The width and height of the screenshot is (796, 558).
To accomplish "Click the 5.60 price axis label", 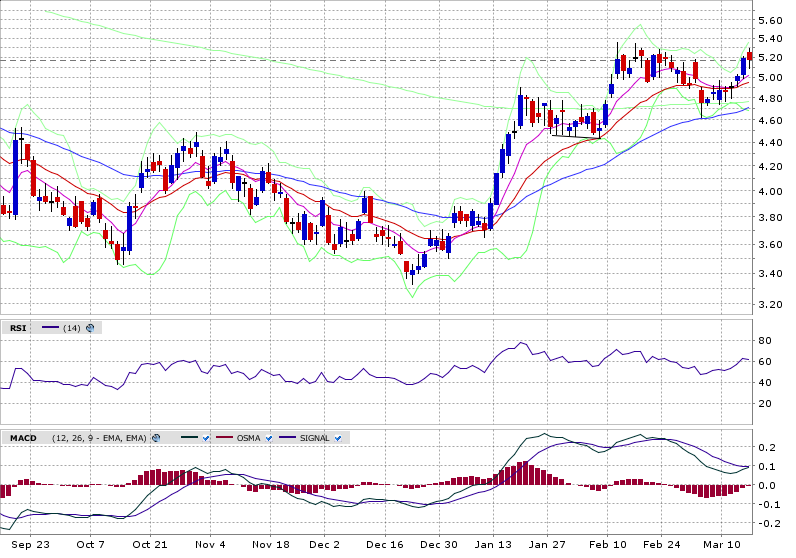I will tap(770, 20).
